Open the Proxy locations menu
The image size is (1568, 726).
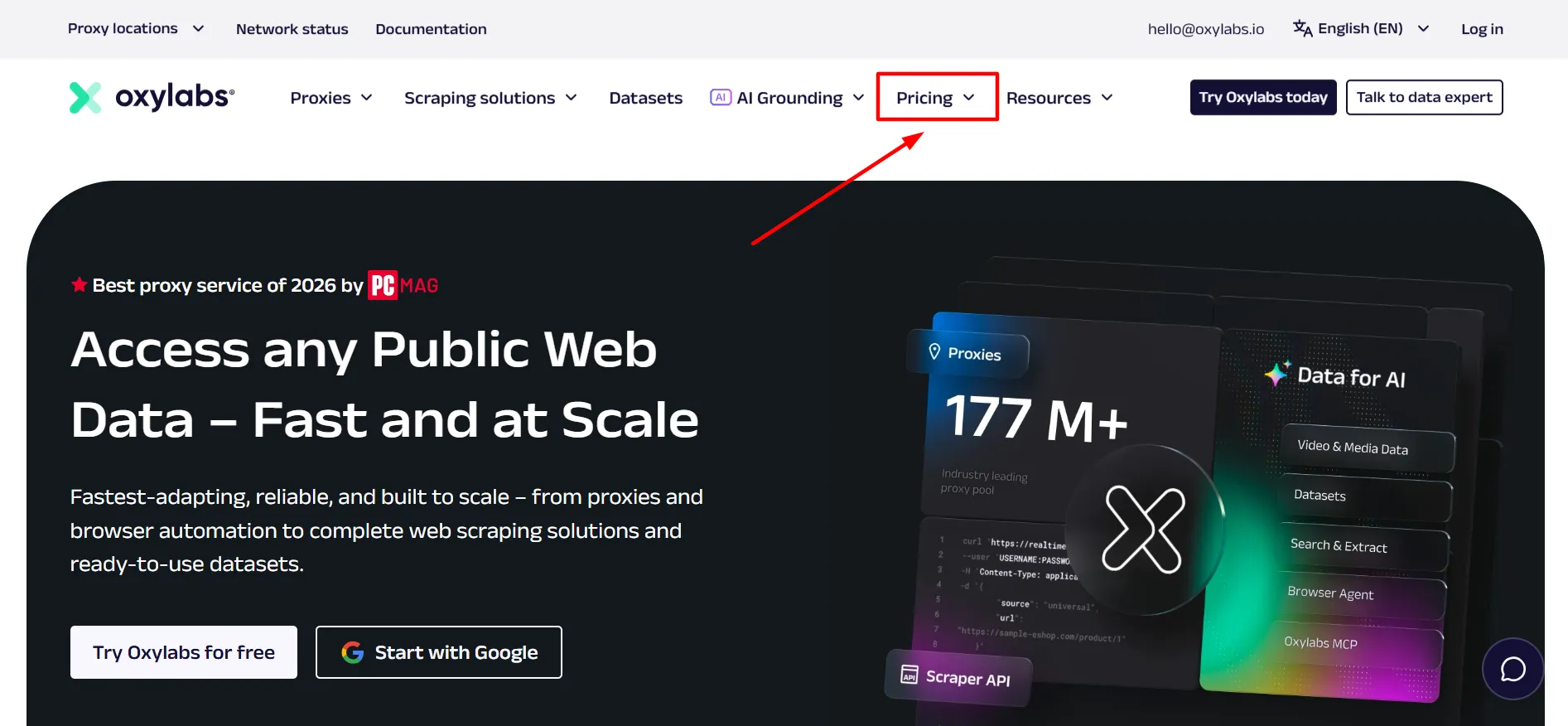136,29
